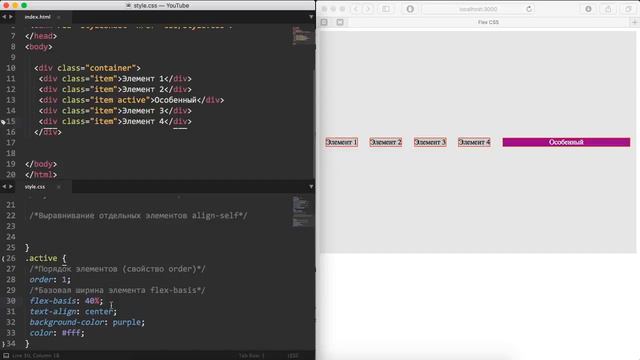Open tab list dropdown of style.css pane
The width and height of the screenshot is (640, 360).
311,187
